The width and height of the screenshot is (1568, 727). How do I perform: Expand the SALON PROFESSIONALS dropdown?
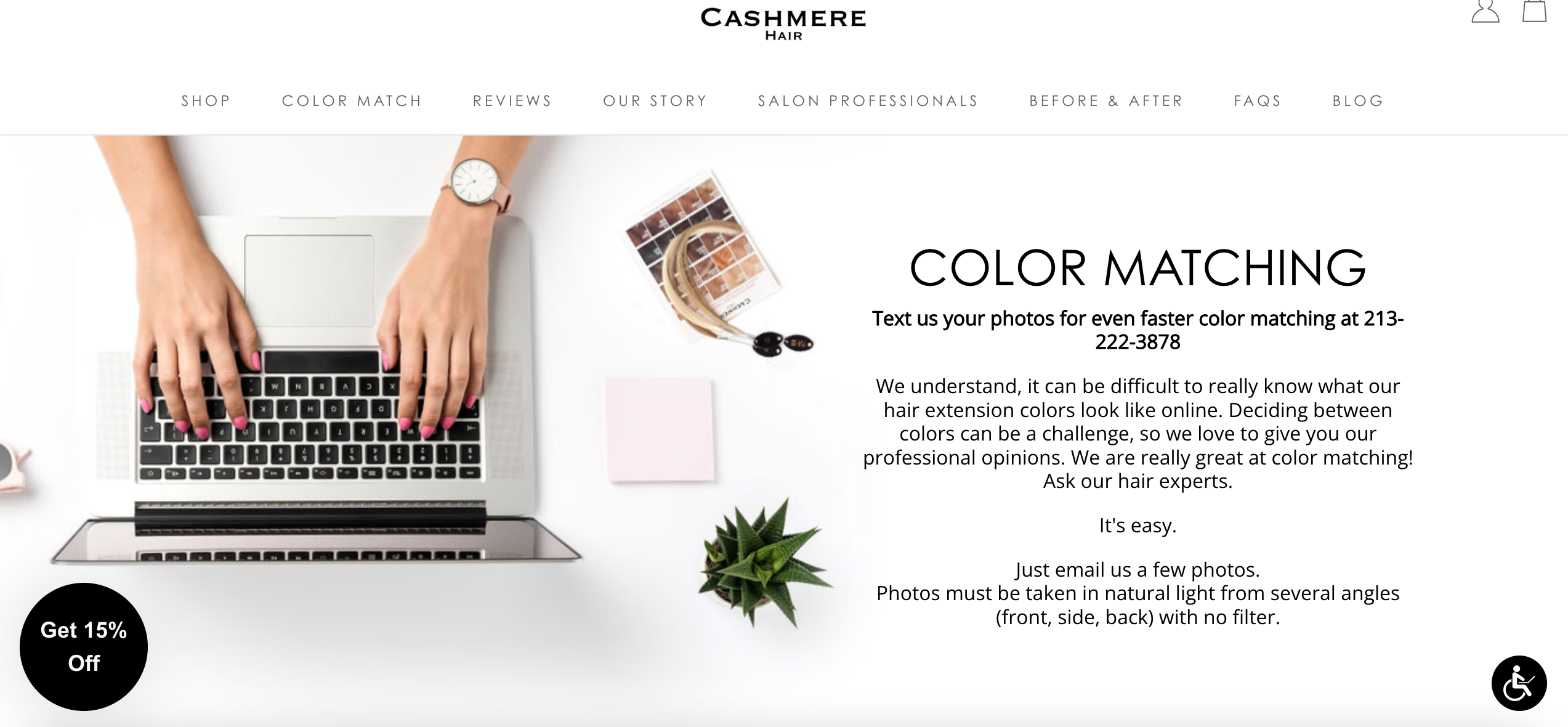pos(867,100)
